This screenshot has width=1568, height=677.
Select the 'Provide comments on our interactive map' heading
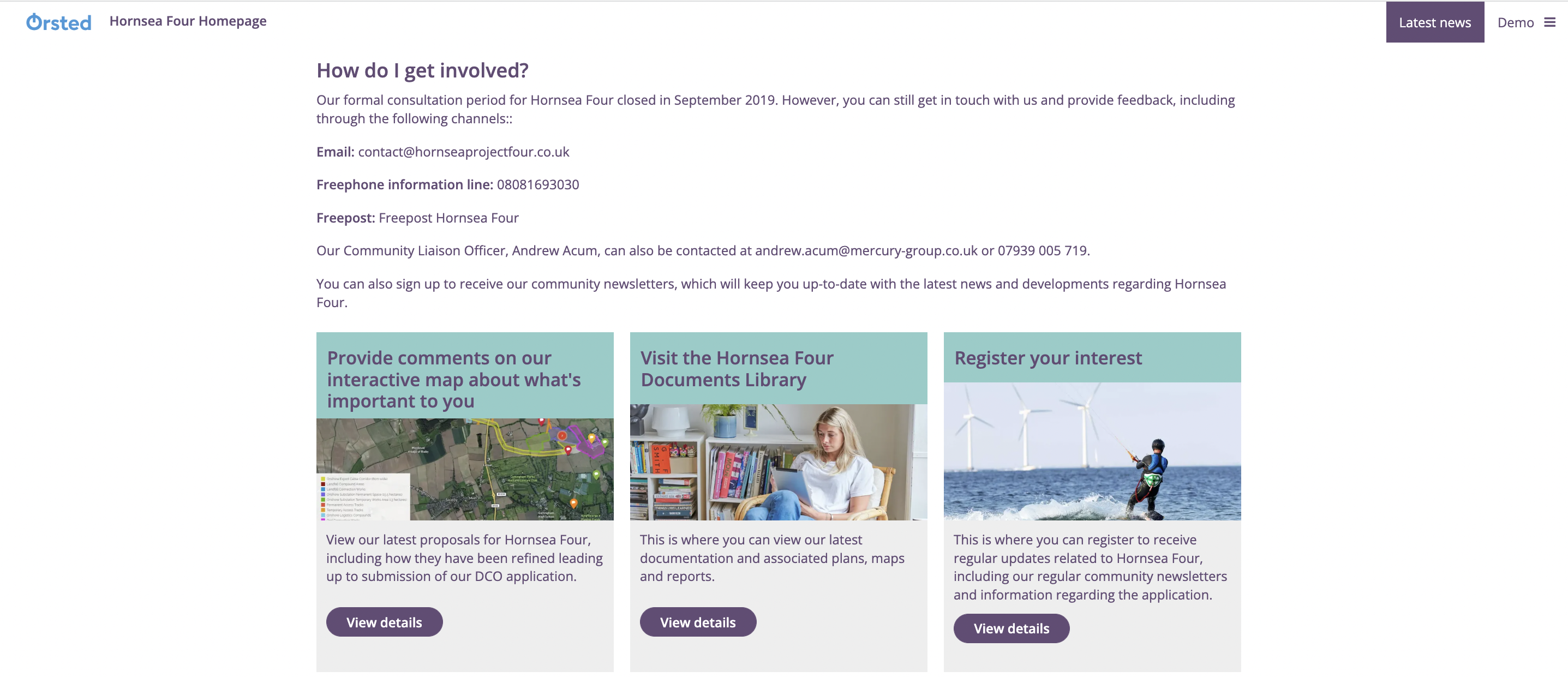click(453, 379)
